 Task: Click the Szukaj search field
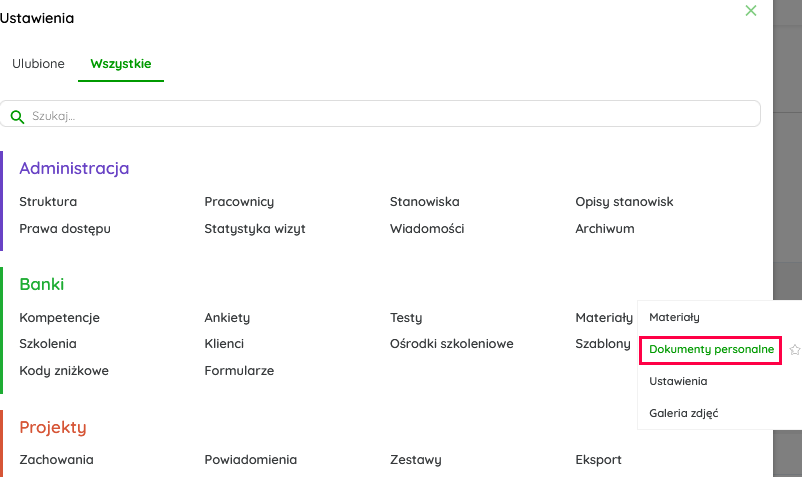pos(390,116)
